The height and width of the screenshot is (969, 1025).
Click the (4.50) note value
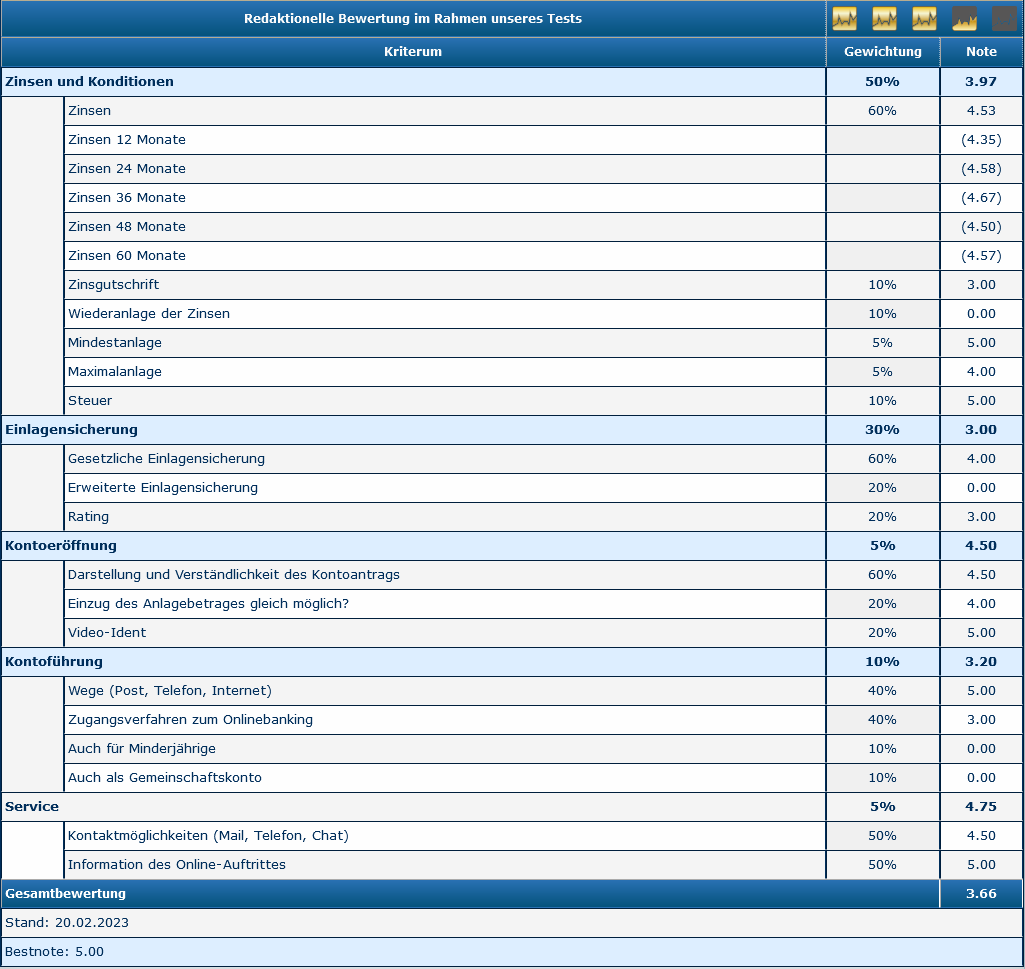pos(981,227)
